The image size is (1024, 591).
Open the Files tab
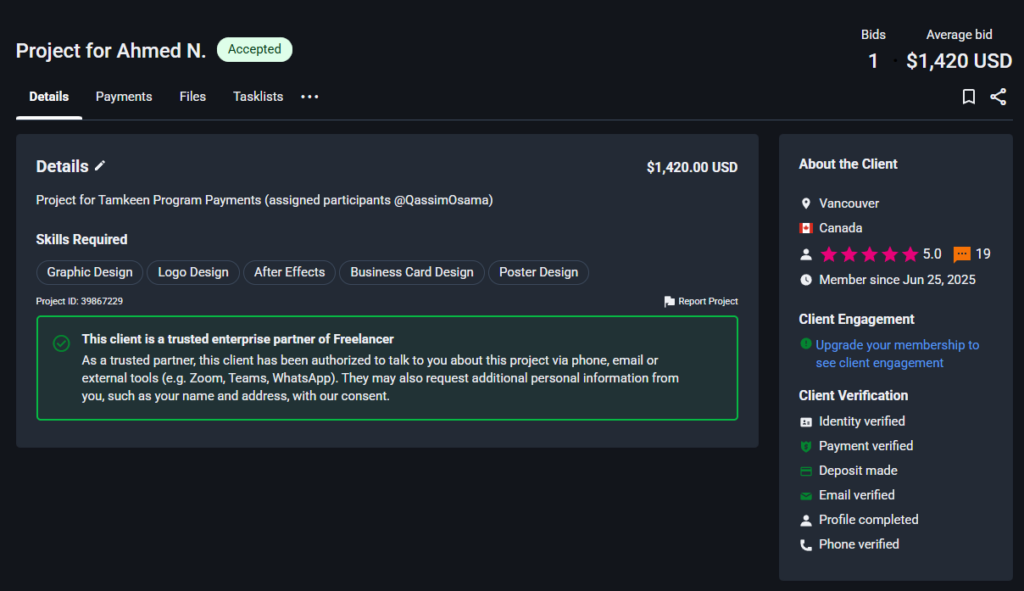point(193,97)
